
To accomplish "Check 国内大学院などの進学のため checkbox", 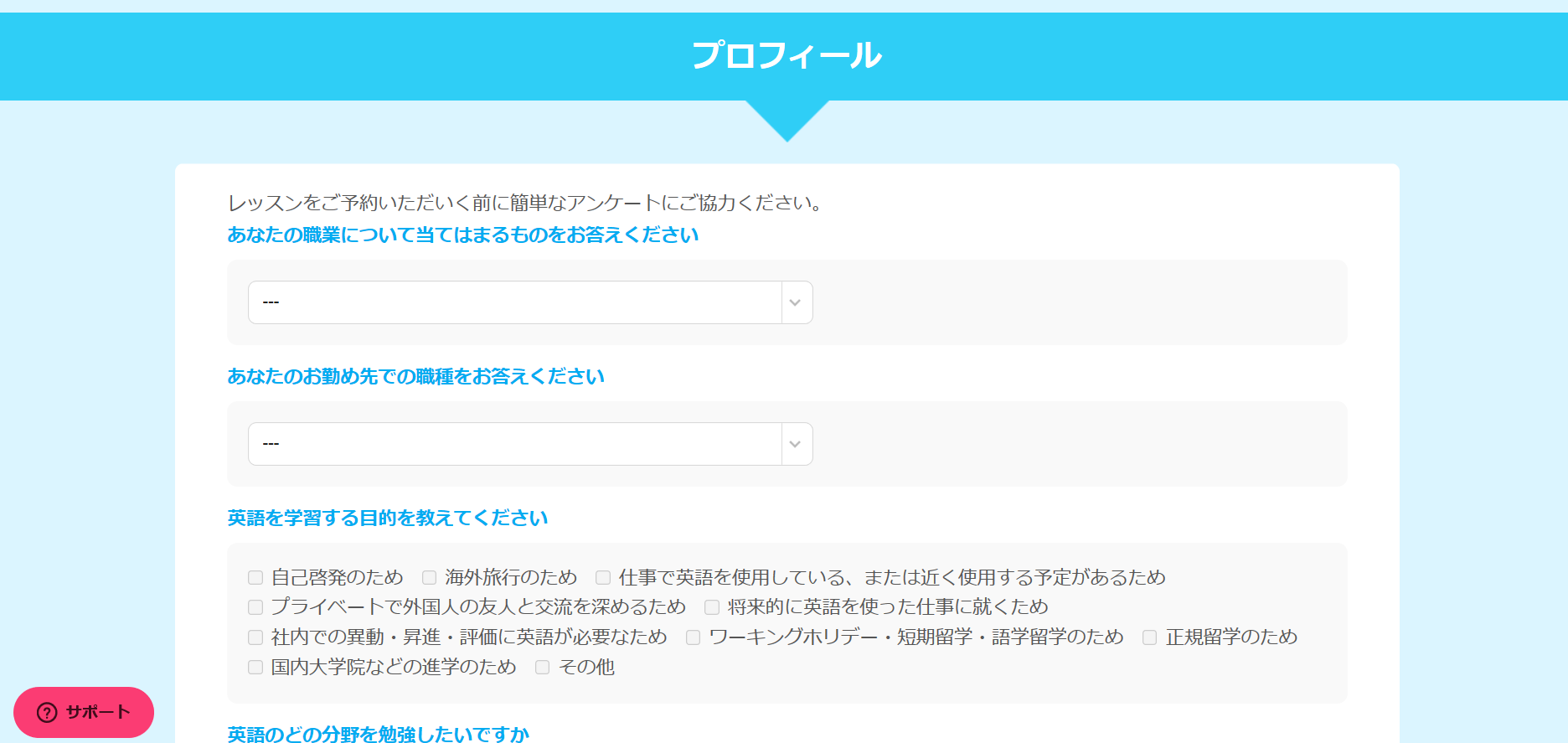I will click(x=255, y=668).
